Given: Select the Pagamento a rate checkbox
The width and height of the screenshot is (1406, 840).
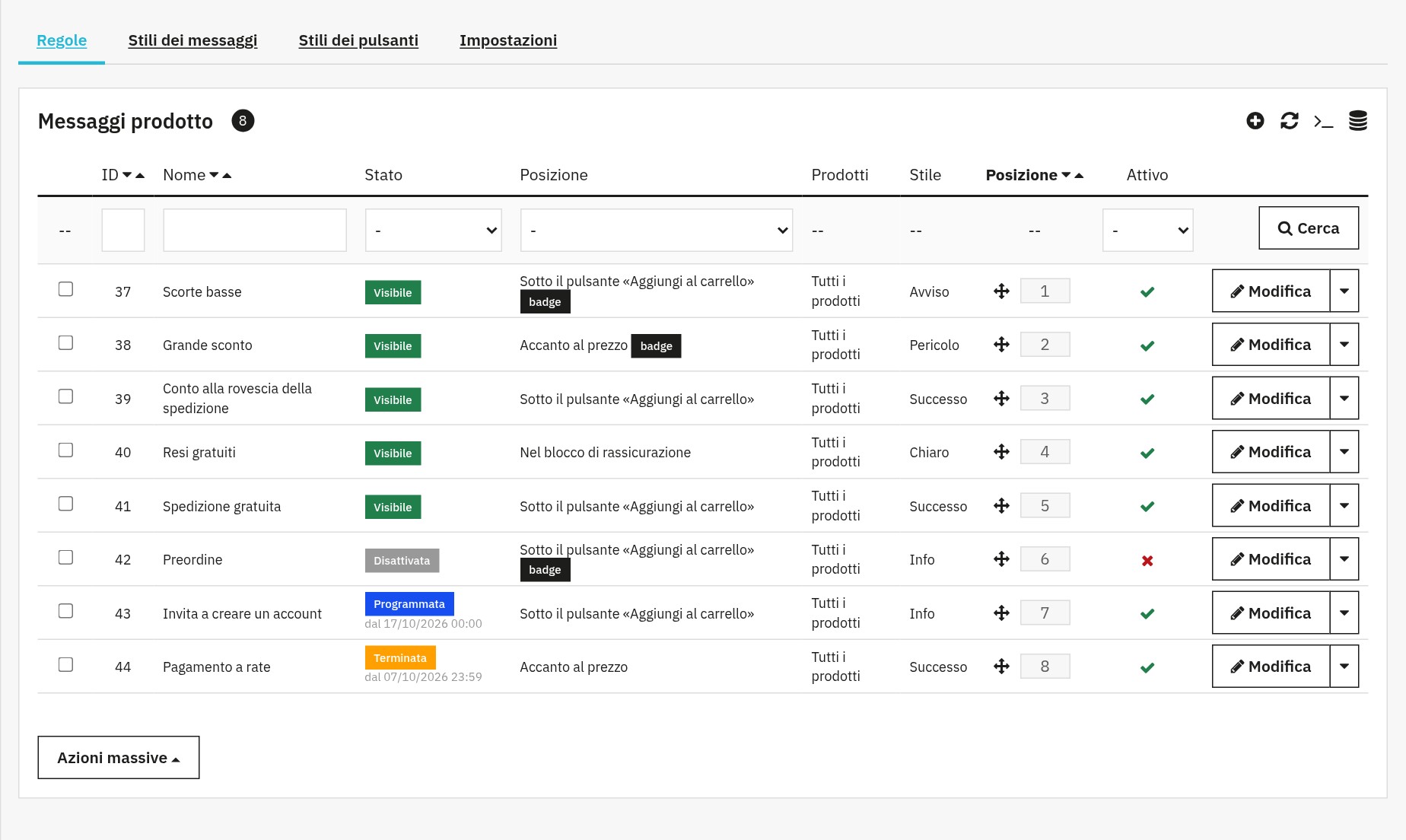Looking at the screenshot, I should pyautogui.click(x=66, y=665).
